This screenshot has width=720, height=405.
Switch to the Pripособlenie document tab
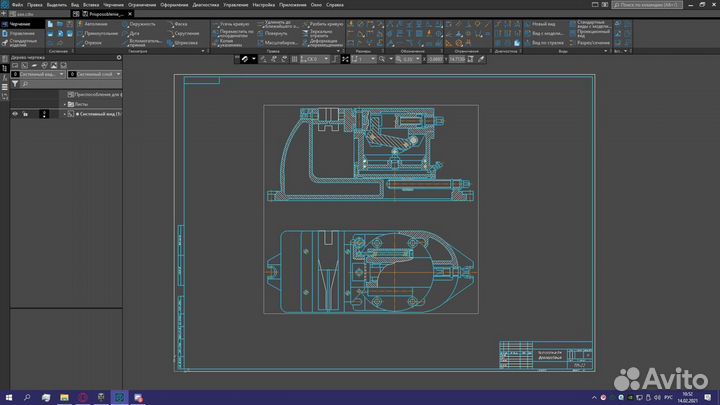(105, 14)
